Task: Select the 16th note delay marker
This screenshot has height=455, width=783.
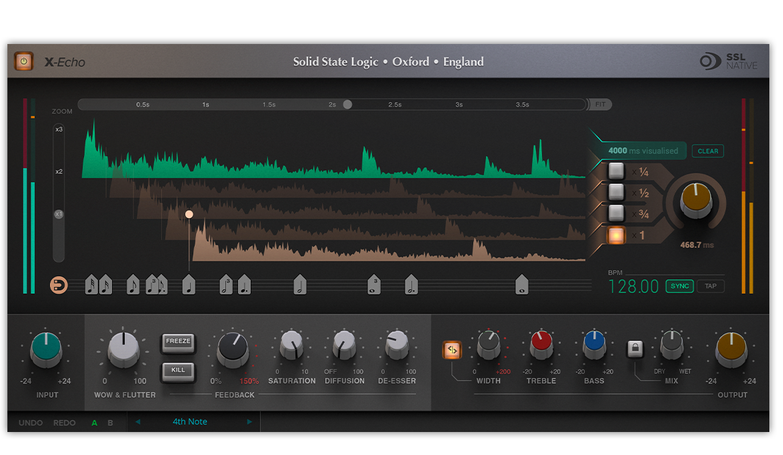Action: [105, 285]
